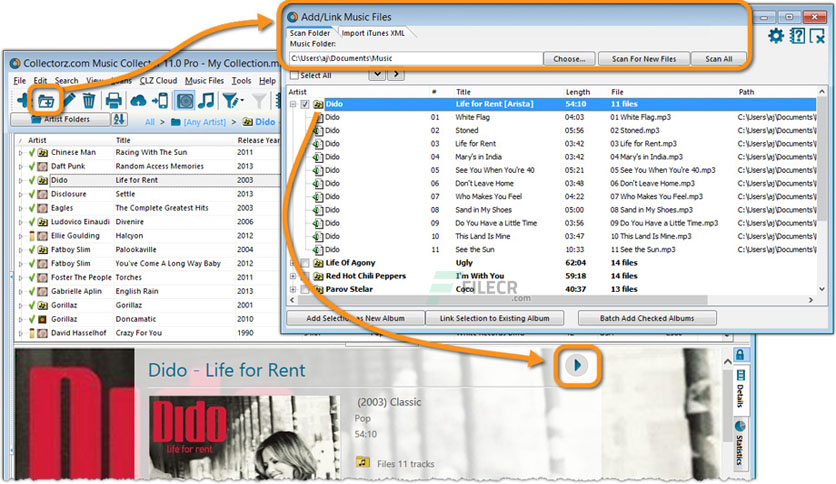Select the Scan Folder tab
Viewport: 836px width, 484px height.
click(x=310, y=33)
